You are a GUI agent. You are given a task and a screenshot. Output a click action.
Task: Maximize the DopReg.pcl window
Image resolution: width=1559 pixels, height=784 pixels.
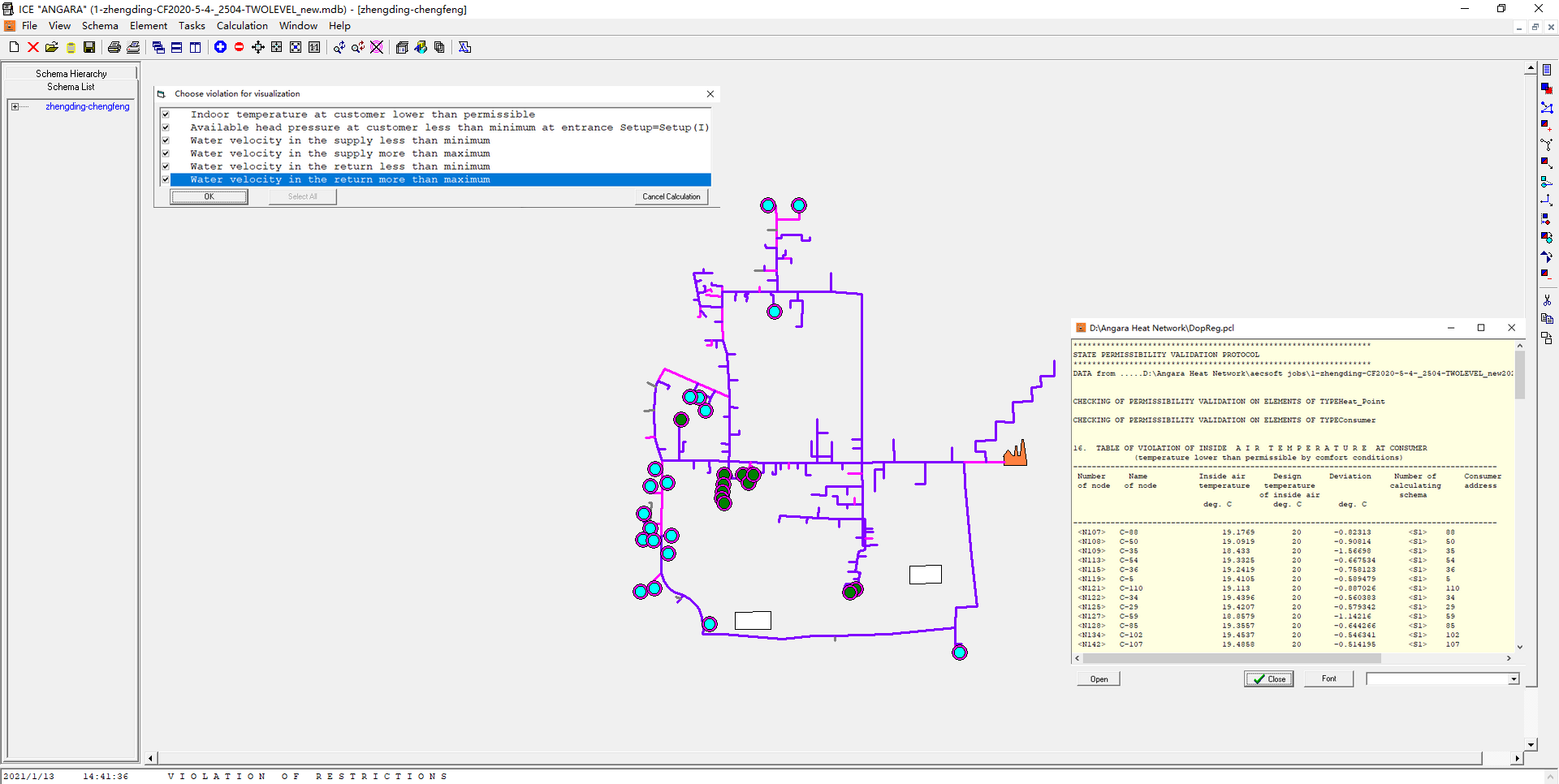click(x=1481, y=328)
